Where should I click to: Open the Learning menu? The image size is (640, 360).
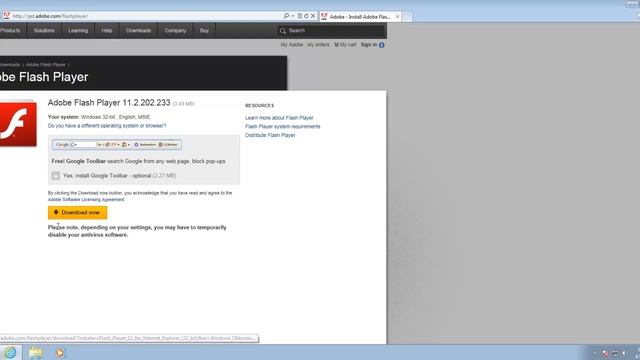pos(78,31)
